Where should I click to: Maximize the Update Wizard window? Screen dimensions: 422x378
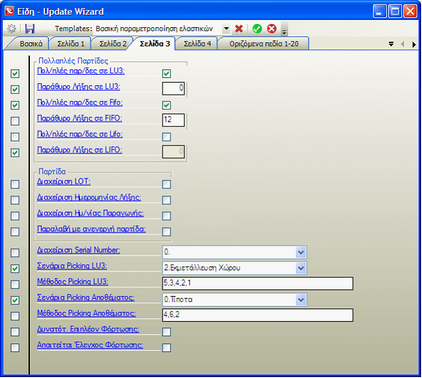click(x=395, y=11)
